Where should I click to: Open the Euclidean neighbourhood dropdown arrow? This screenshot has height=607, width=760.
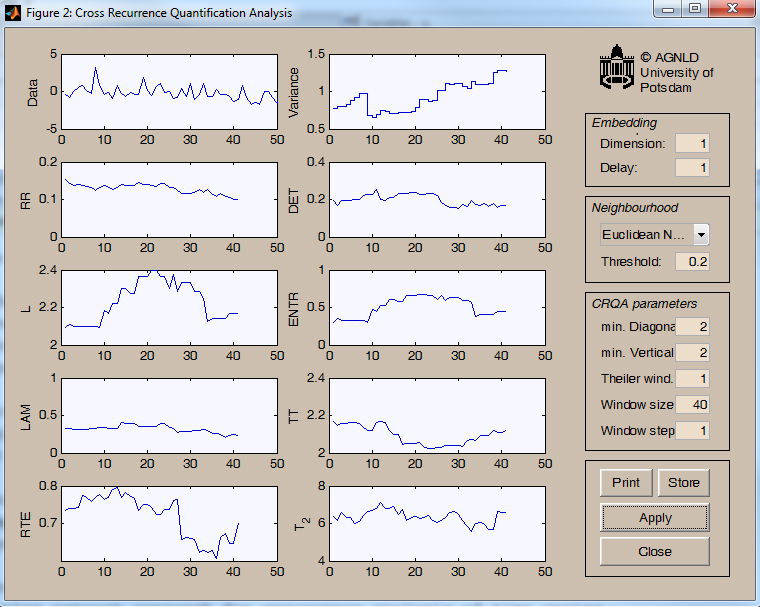701,235
